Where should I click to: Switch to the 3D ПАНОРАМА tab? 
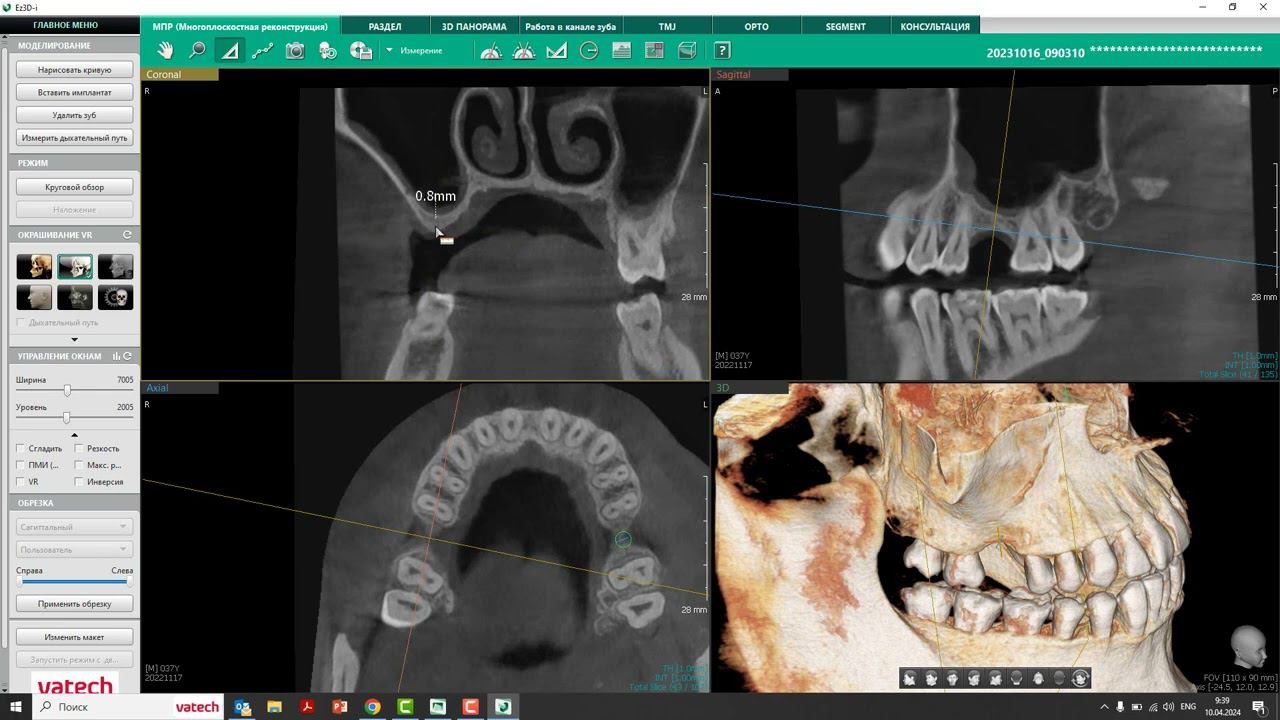click(x=474, y=26)
